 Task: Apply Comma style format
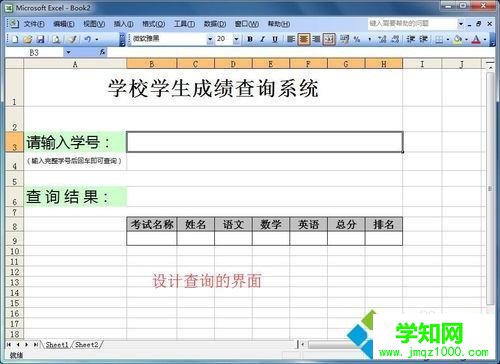(x=369, y=39)
